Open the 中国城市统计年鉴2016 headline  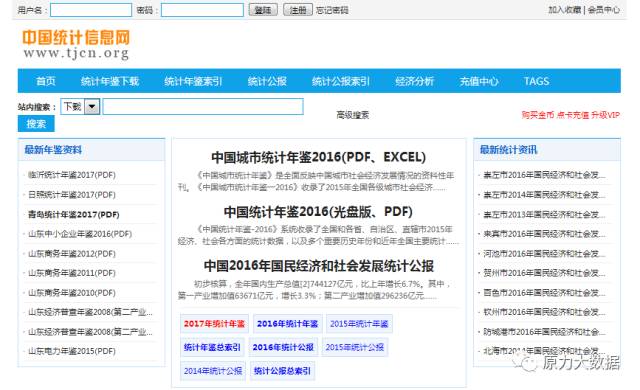[x=318, y=157]
